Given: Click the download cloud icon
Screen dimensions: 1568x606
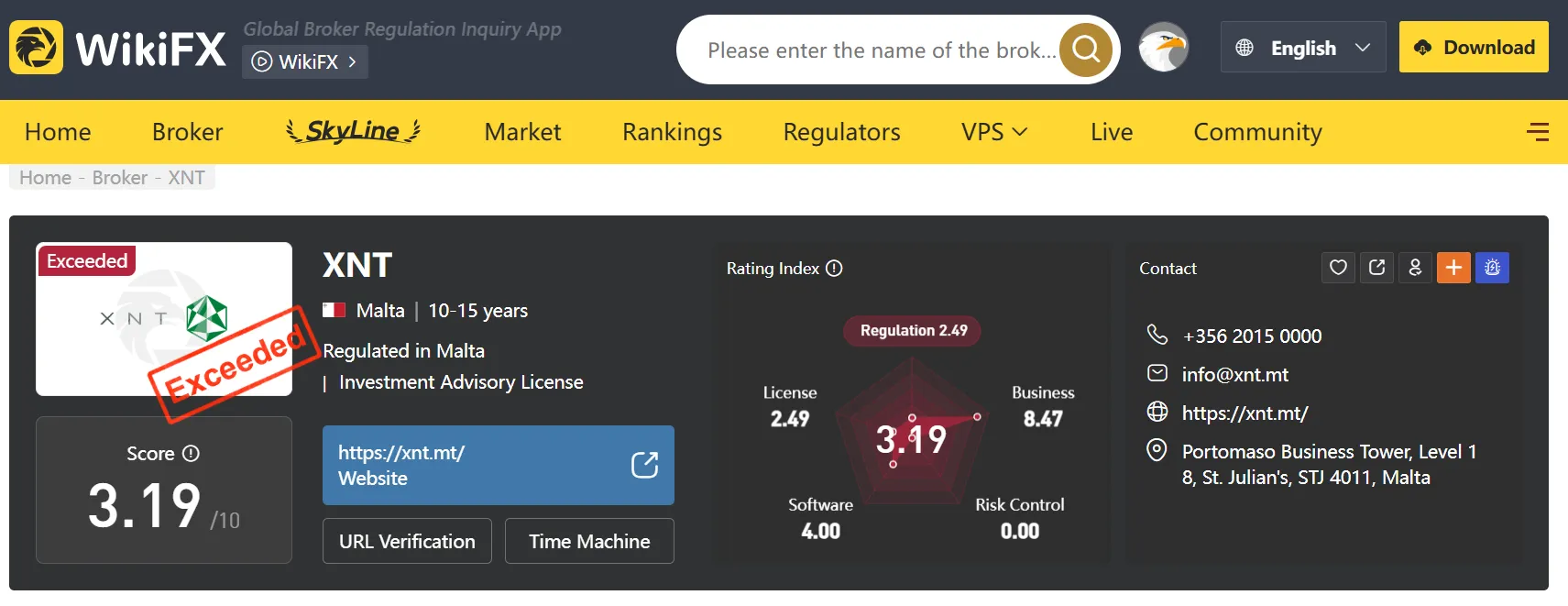Looking at the screenshot, I should pos(1422,48).
